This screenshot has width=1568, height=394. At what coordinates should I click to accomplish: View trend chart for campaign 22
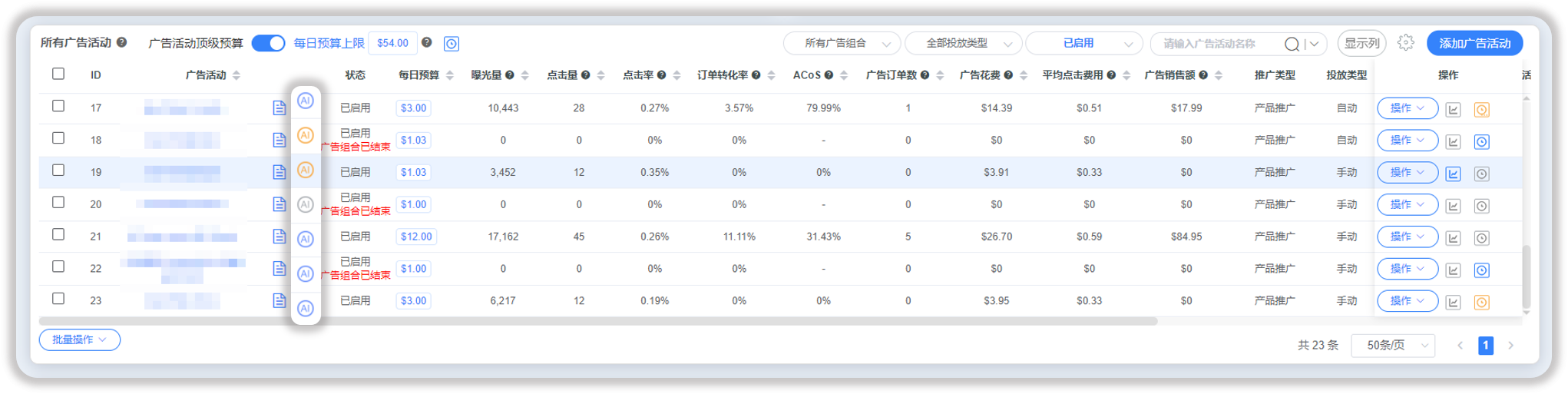(1453, 270)
